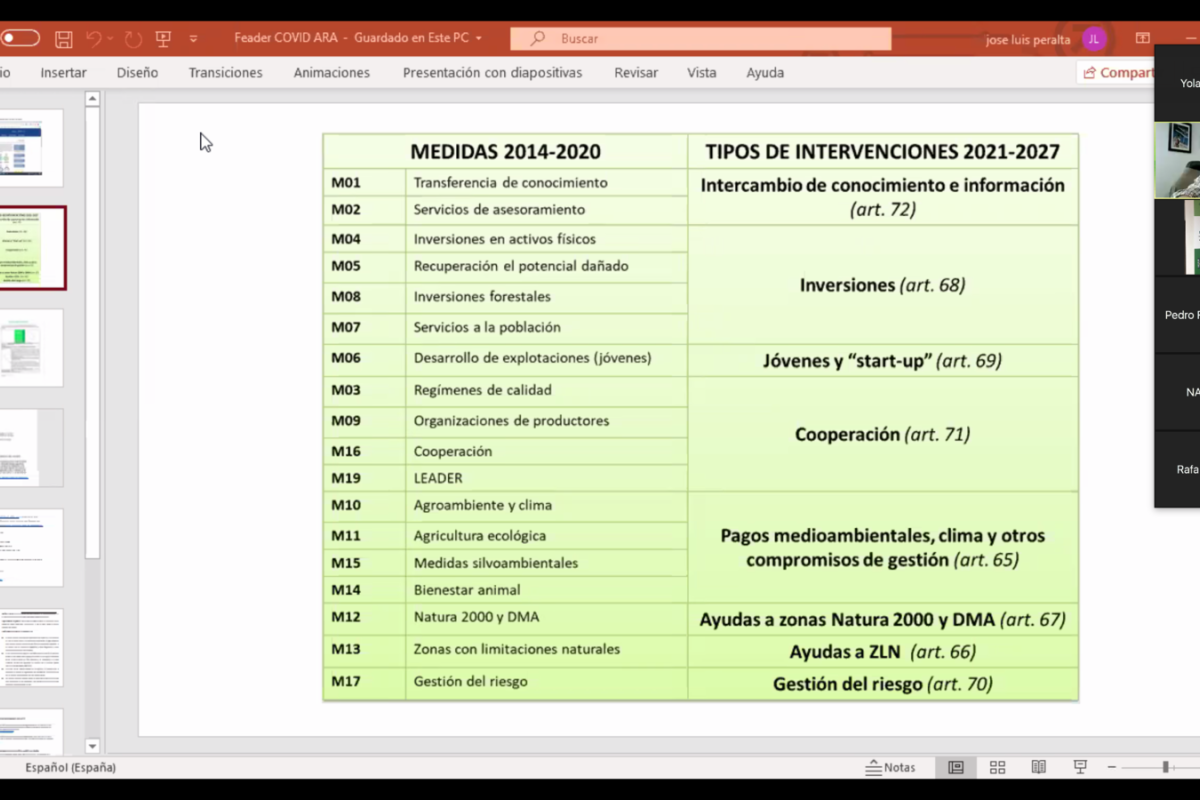This screenshot has height=800, width=1200.
Task: Click 'MEDIDAS 2014-2020' table header
Action: coord(505,152)
